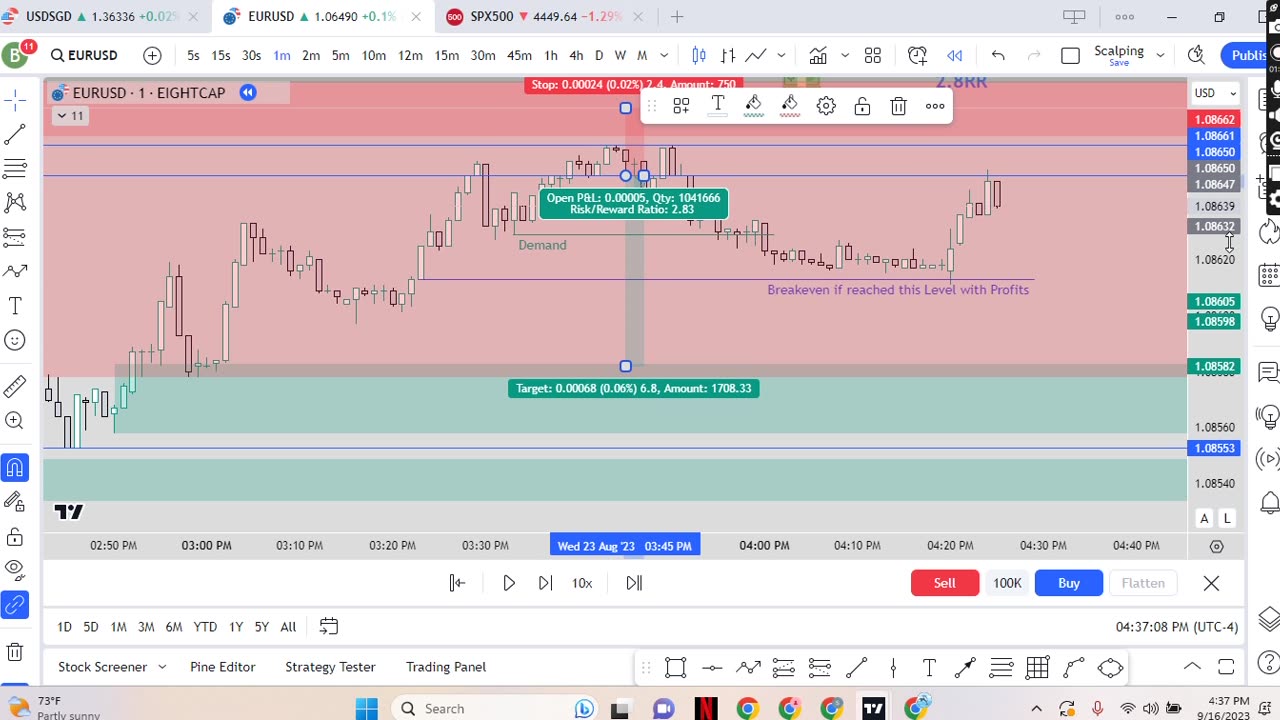Change replay speed 10x
The width and height of the screenshot is (1280, 720).
582,583
